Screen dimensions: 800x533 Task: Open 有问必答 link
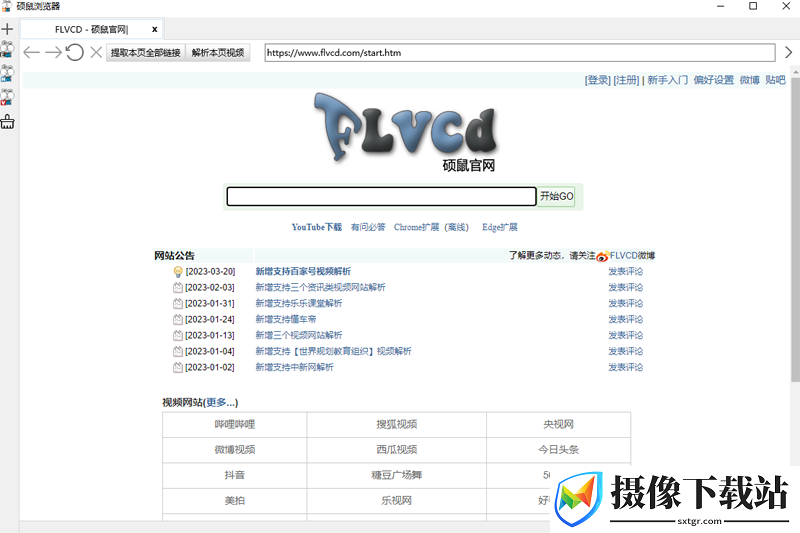click(368, 227)
